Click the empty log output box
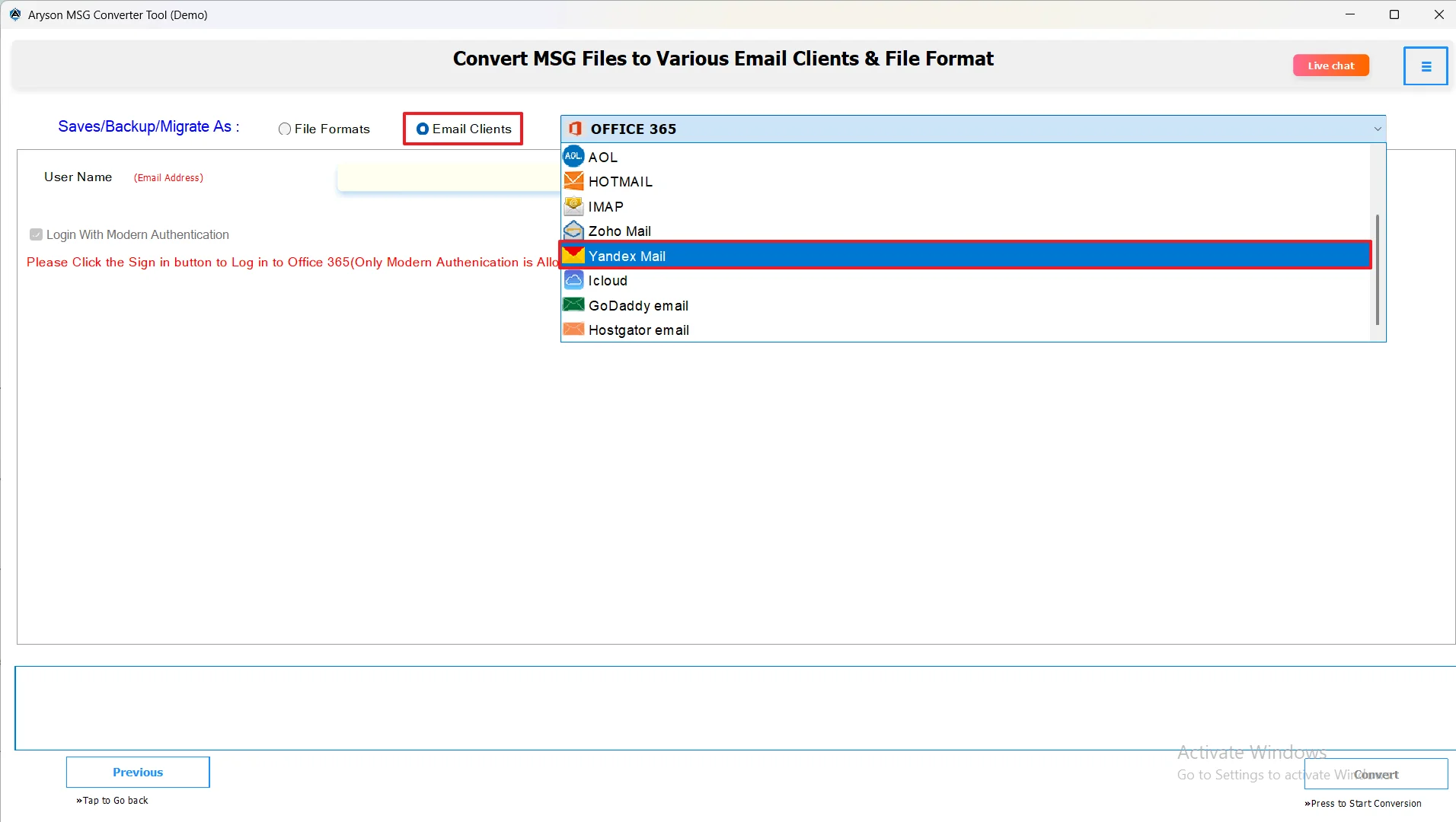Screen dimensions: 1456x822 pyautogui.click(x=735, y=708)
